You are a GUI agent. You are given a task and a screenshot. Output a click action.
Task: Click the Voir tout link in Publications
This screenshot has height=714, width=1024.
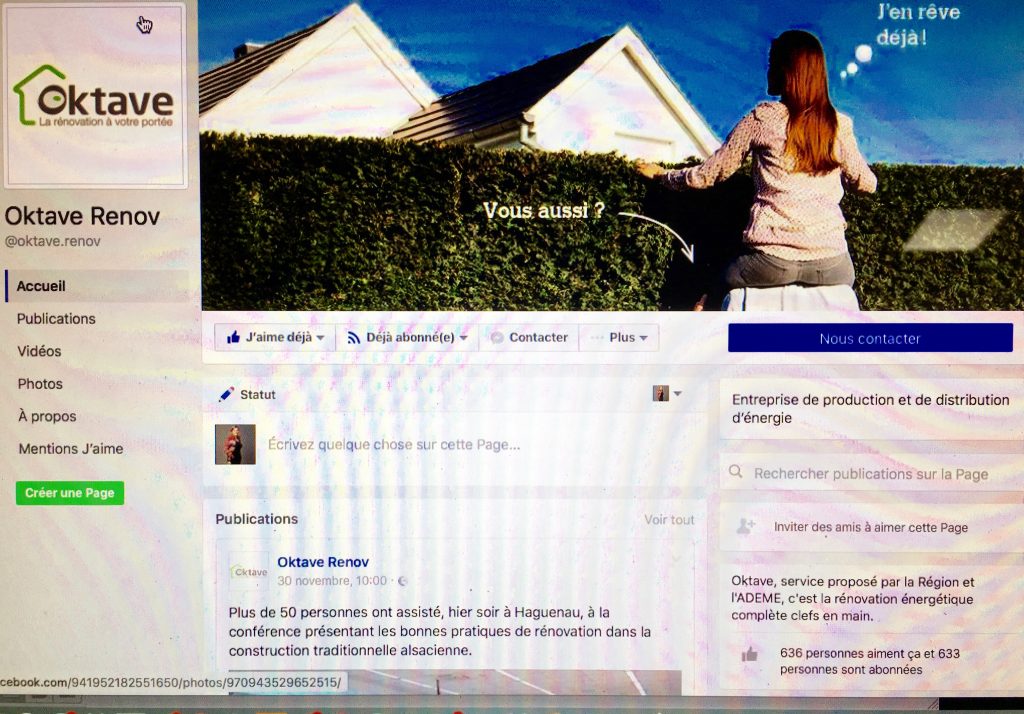coord(669,519)
